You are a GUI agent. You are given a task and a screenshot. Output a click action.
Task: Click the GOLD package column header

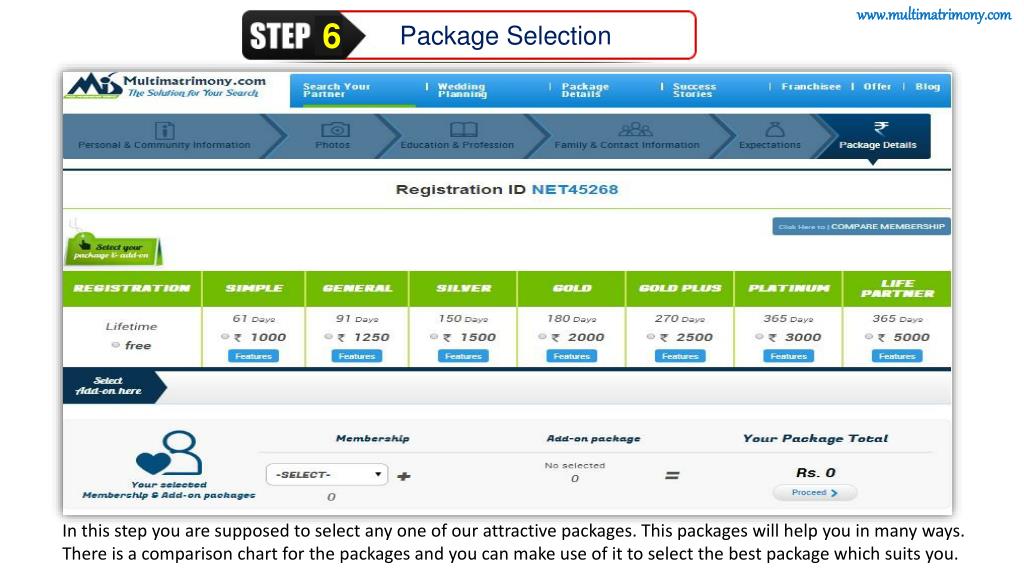[572, 289]
